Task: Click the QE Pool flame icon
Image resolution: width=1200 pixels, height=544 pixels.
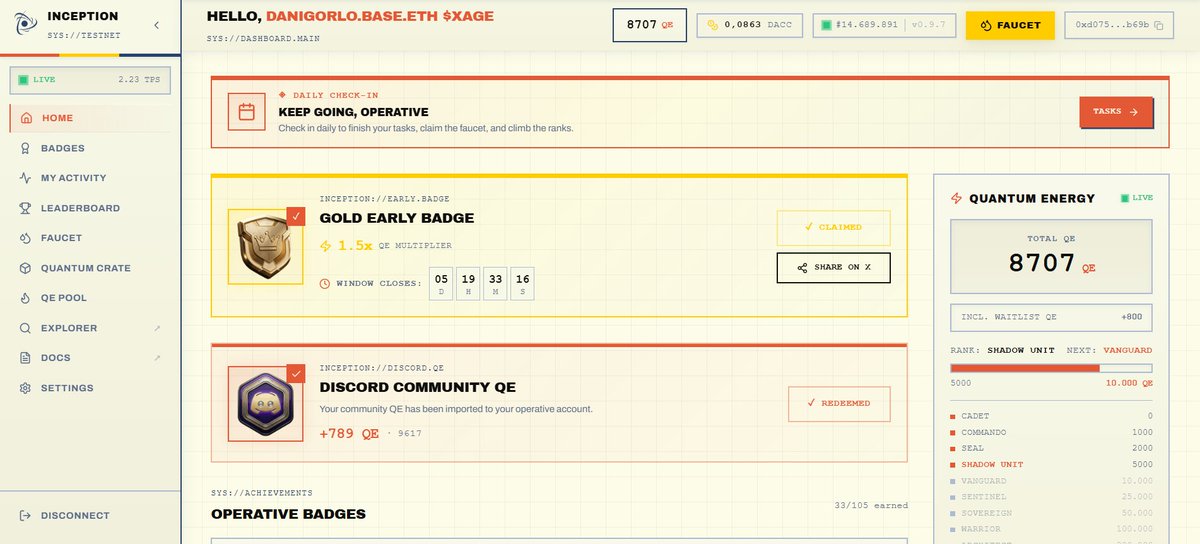Action: 26,298
